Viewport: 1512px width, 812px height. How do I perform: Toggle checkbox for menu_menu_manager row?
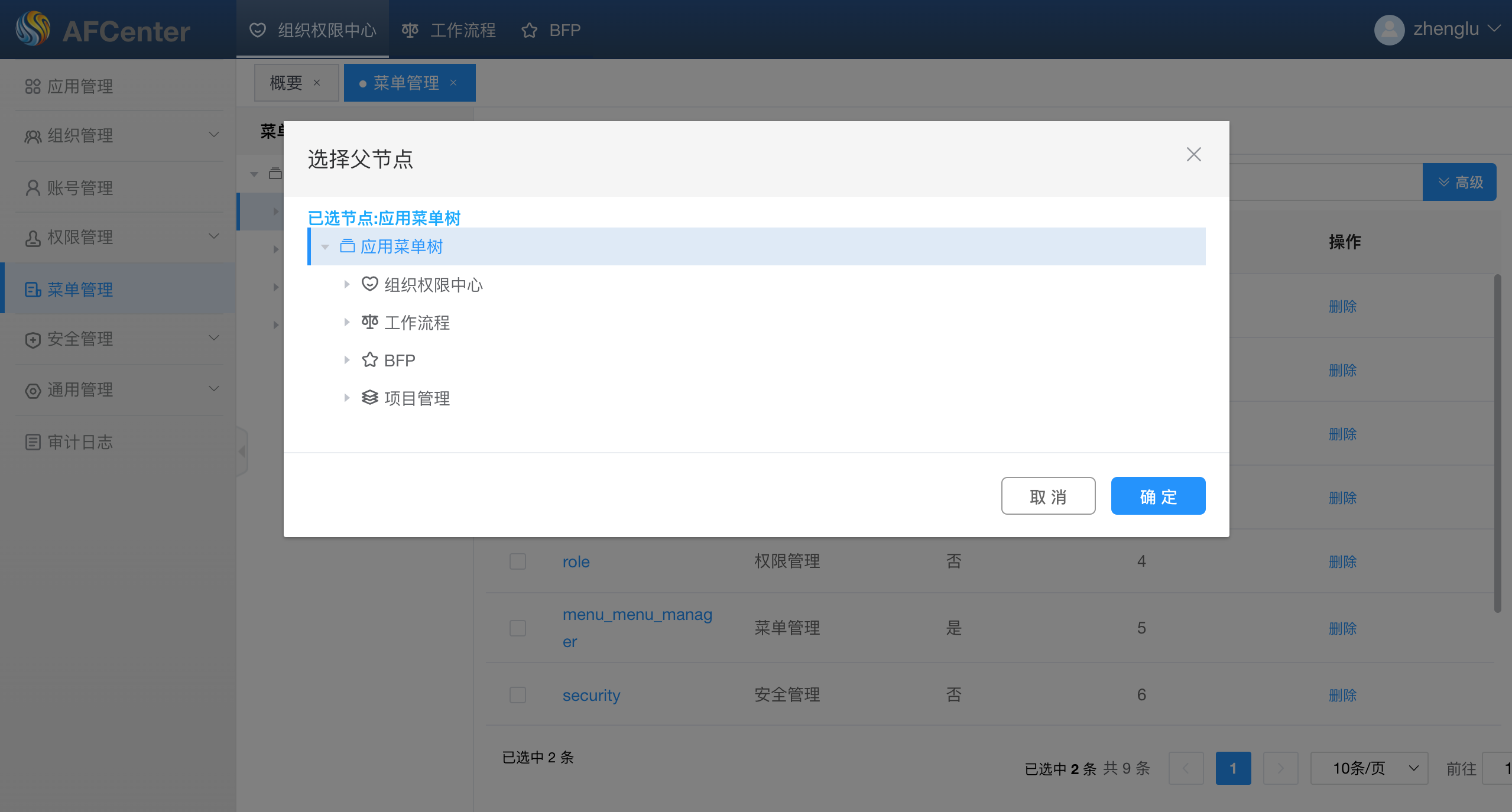[518, 628]
